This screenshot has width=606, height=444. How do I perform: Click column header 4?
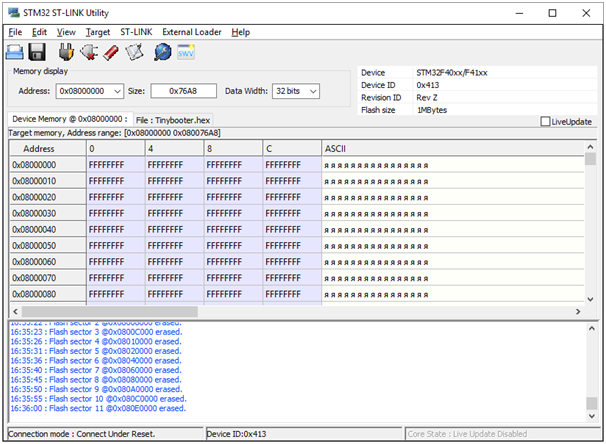coord(175,149)
